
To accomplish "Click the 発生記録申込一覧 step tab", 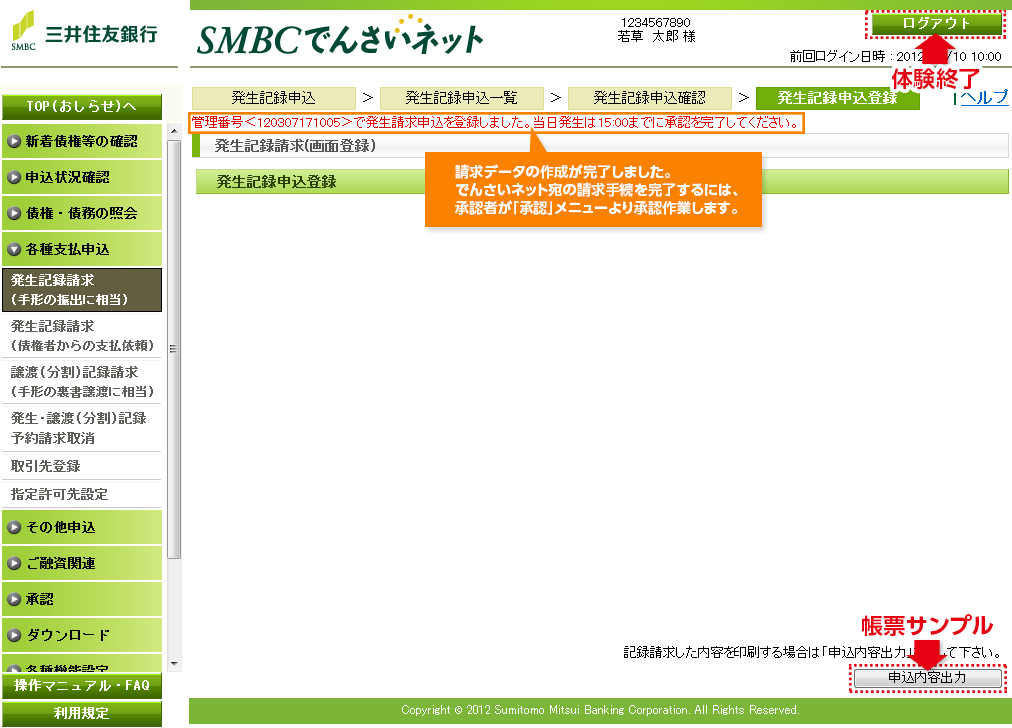I will [x=461, y=98].
